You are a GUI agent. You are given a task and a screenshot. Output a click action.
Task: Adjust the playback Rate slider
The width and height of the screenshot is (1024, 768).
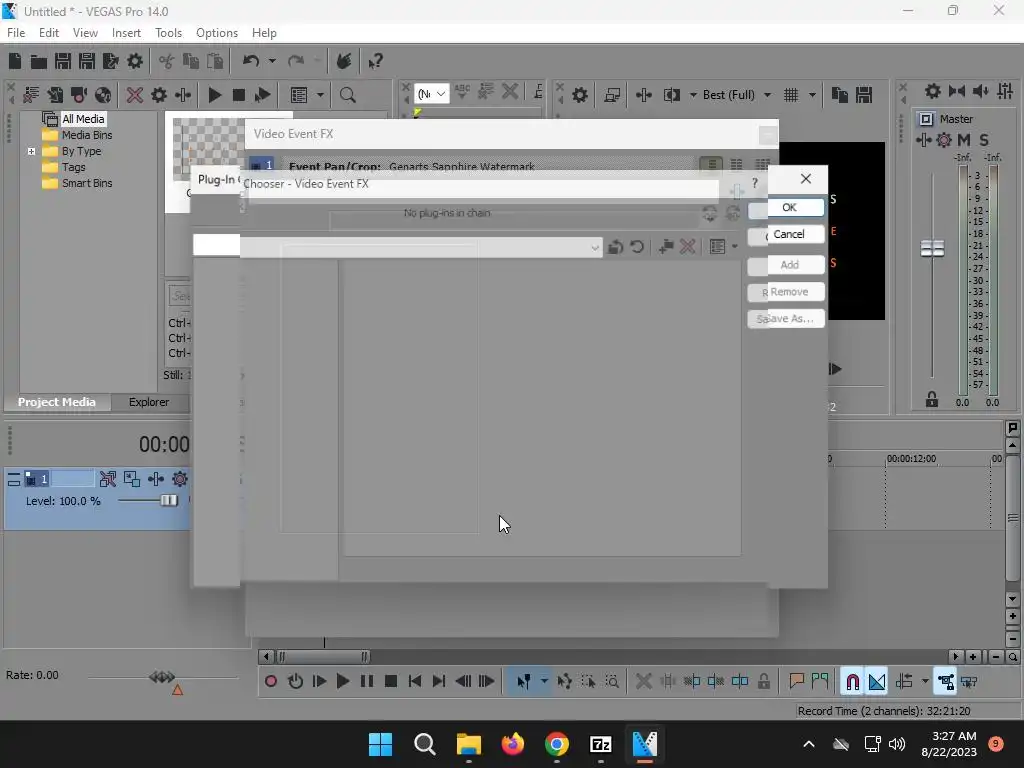tap(163, 677)
